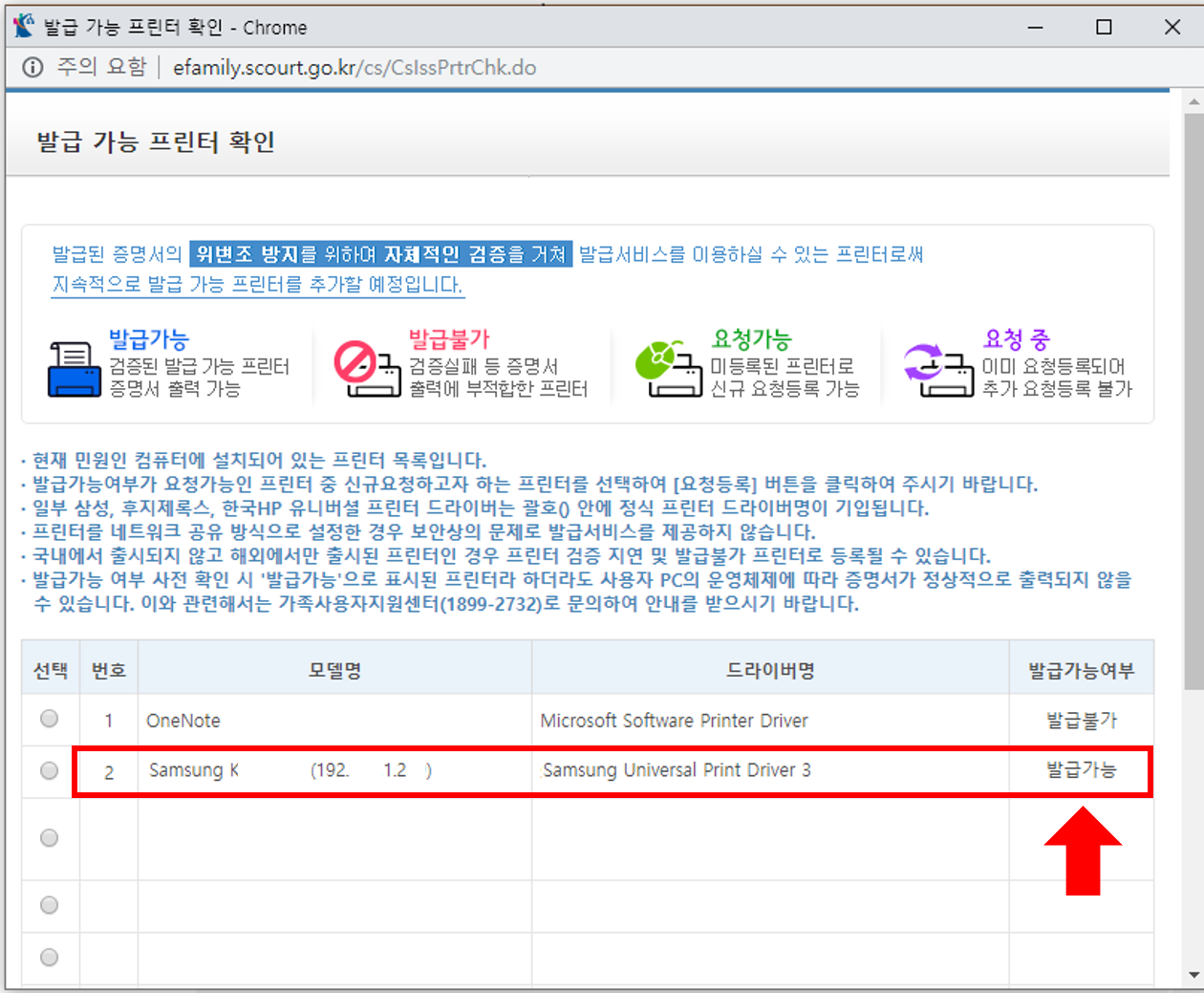
Task: Select the radio button in the bottom row
Action: [50, 956]
